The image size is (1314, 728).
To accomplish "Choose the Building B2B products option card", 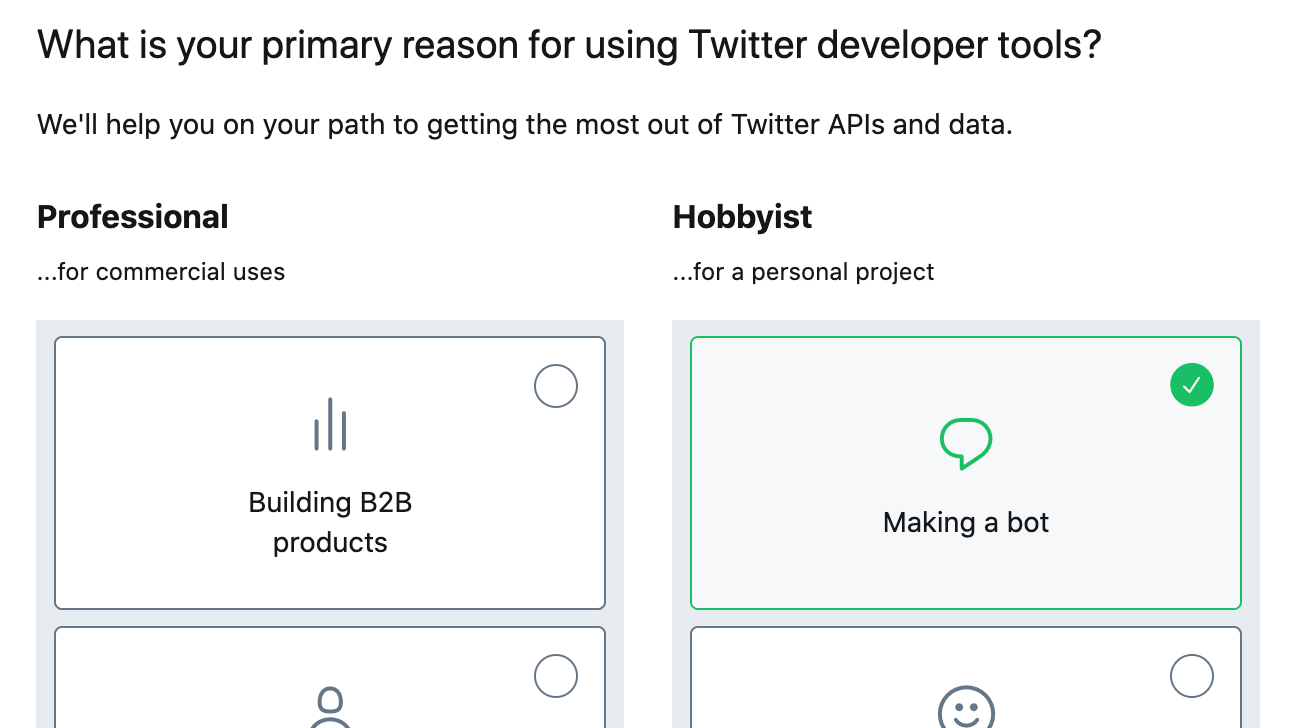I will [330, 473].
